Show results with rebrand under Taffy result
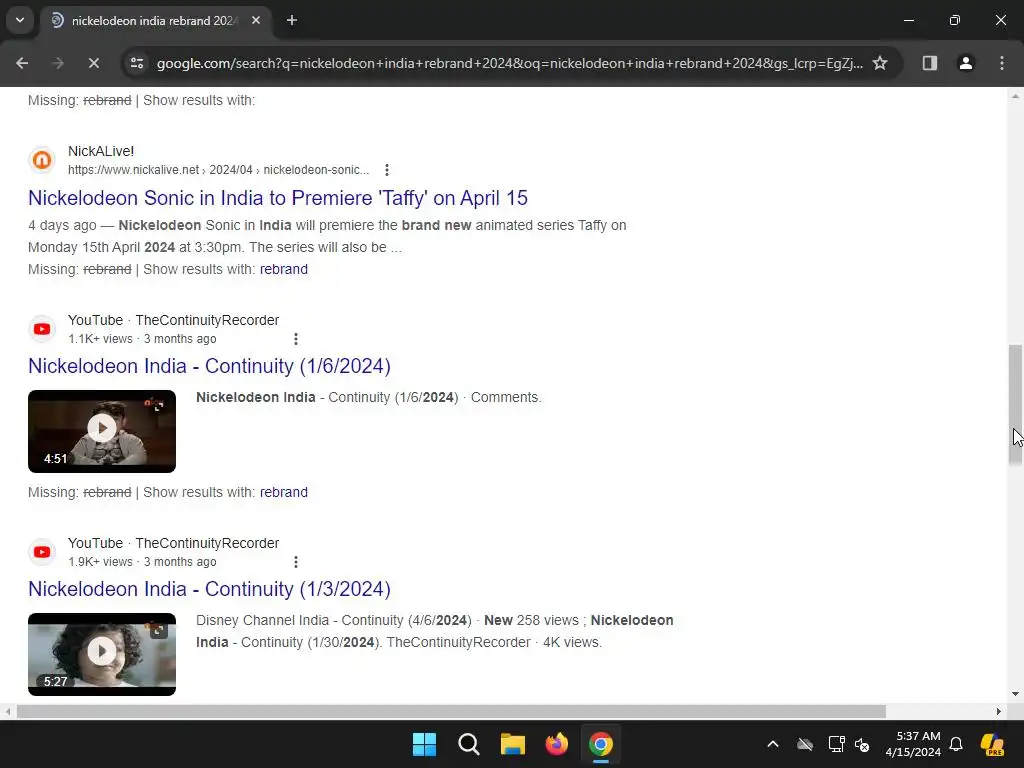The image size is (1024, 768). tap(283, 269)
